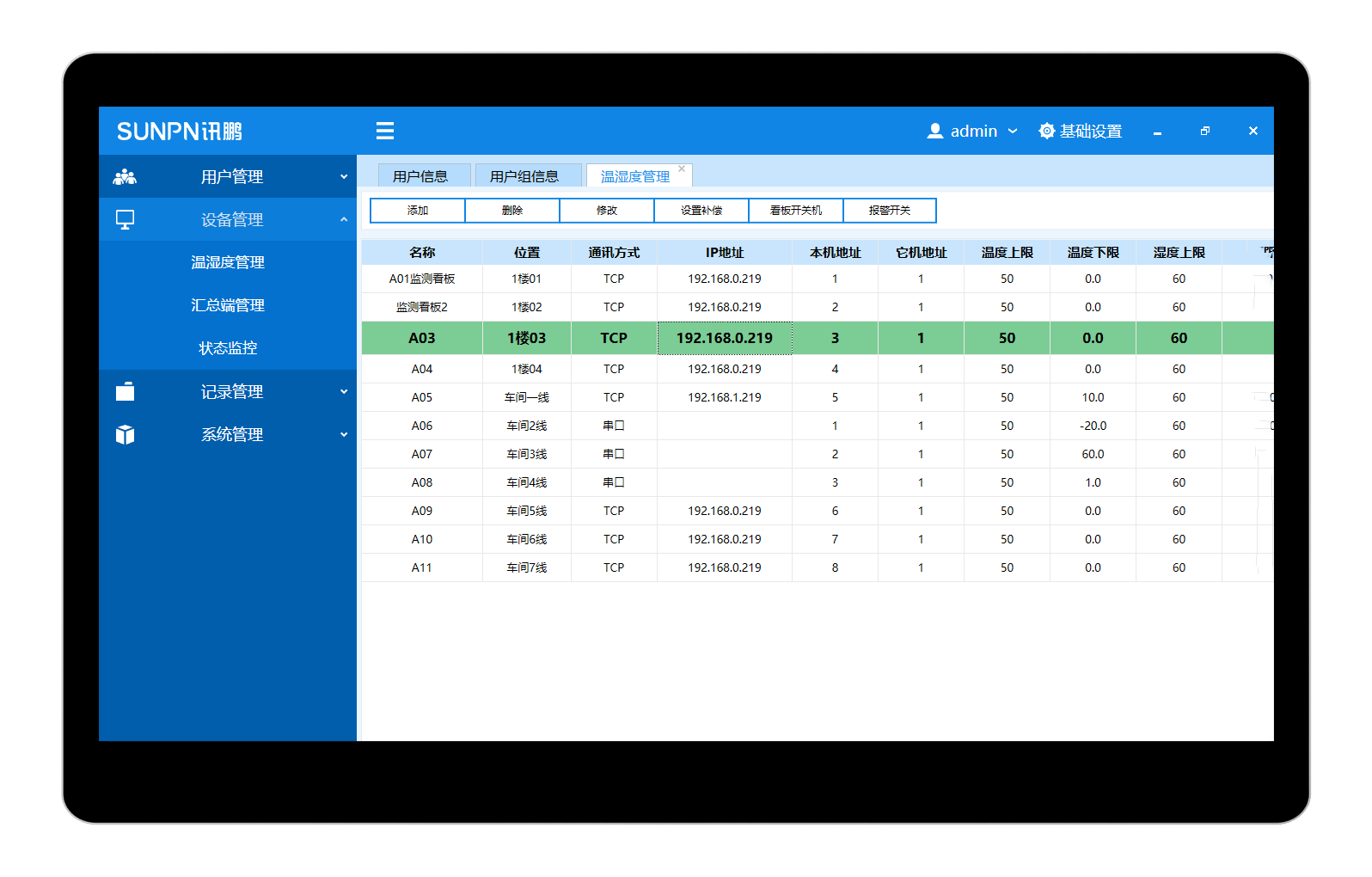Image resolution: width=1372 pixels, height=877 pixels.
Task: Collapse the 设备管理 menu chevron
Action: (x=344, y=219)
